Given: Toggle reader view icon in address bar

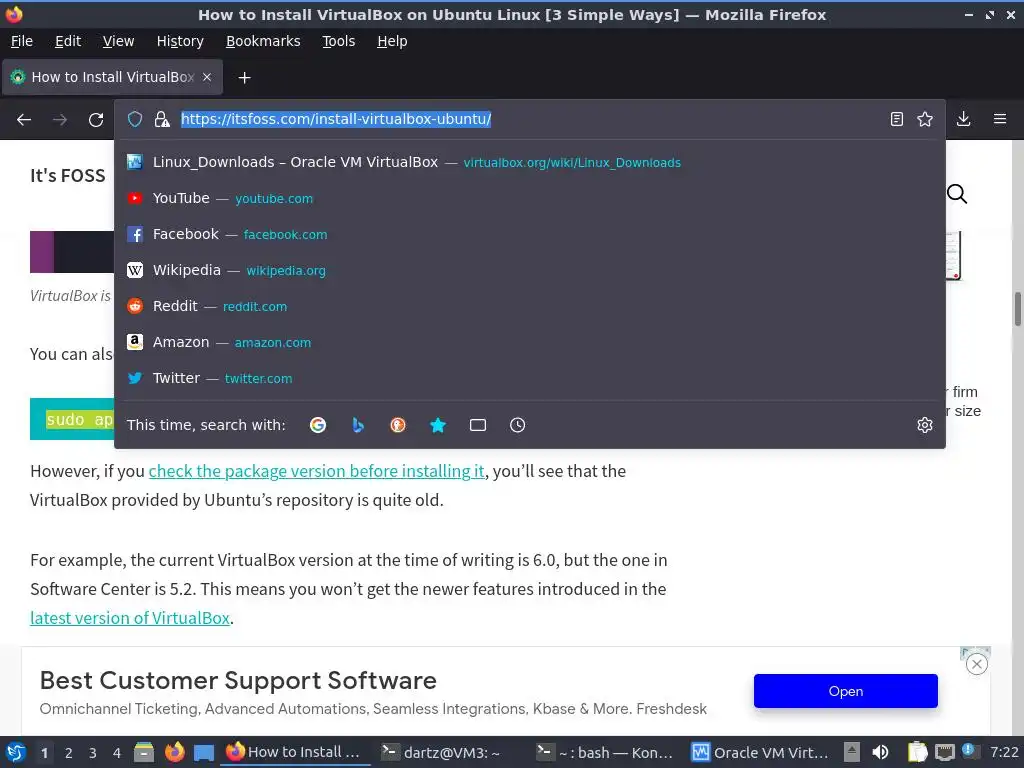Looking at the screenshot, I should pyautogui.click(x=897, y=119).
